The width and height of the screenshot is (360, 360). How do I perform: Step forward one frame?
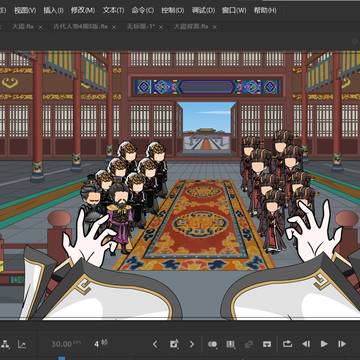coord(342,344)
